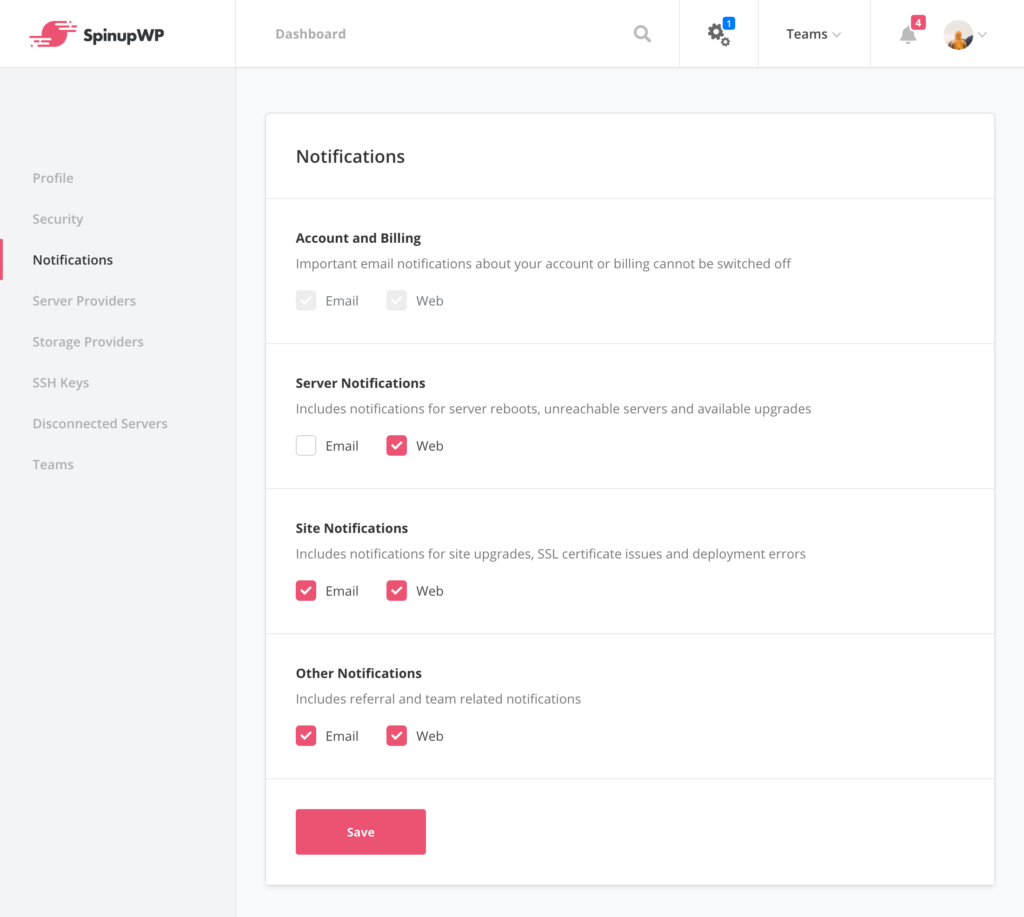
Task: Expand the Teams dropdown in header
Action: [814, 34]
